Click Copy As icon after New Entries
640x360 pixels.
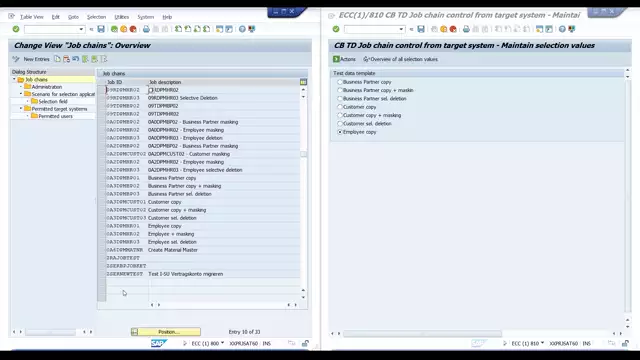click(x=57, y=59)
